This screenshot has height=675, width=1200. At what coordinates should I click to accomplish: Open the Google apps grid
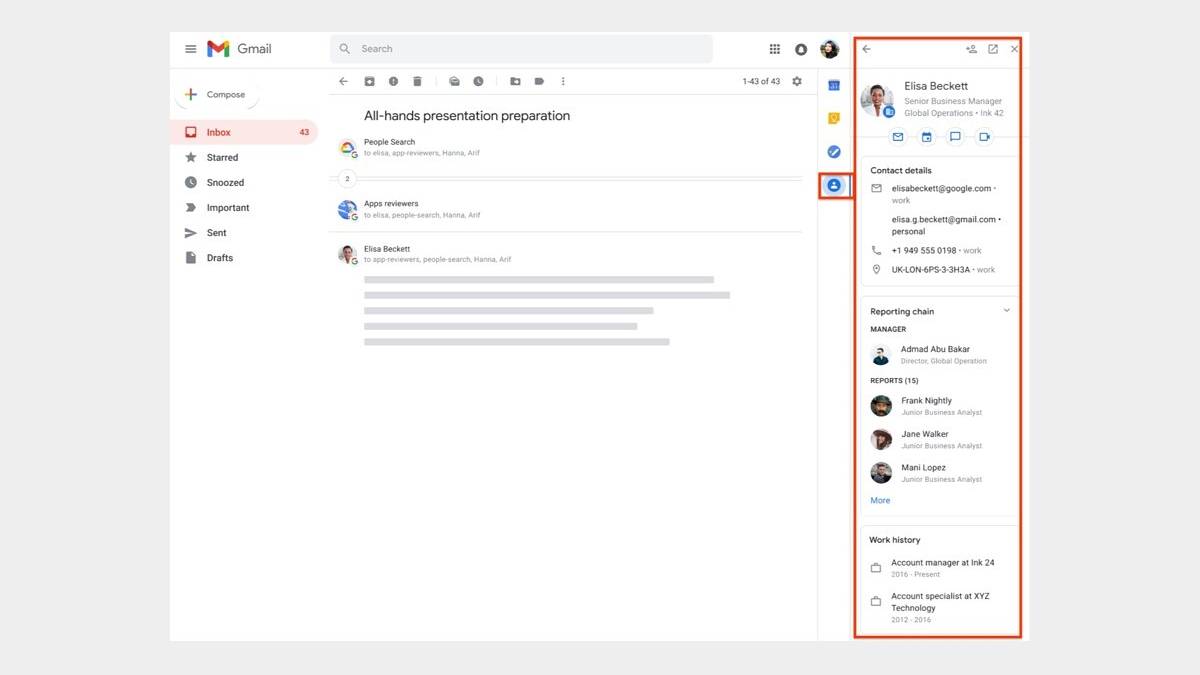coord(774,48)
